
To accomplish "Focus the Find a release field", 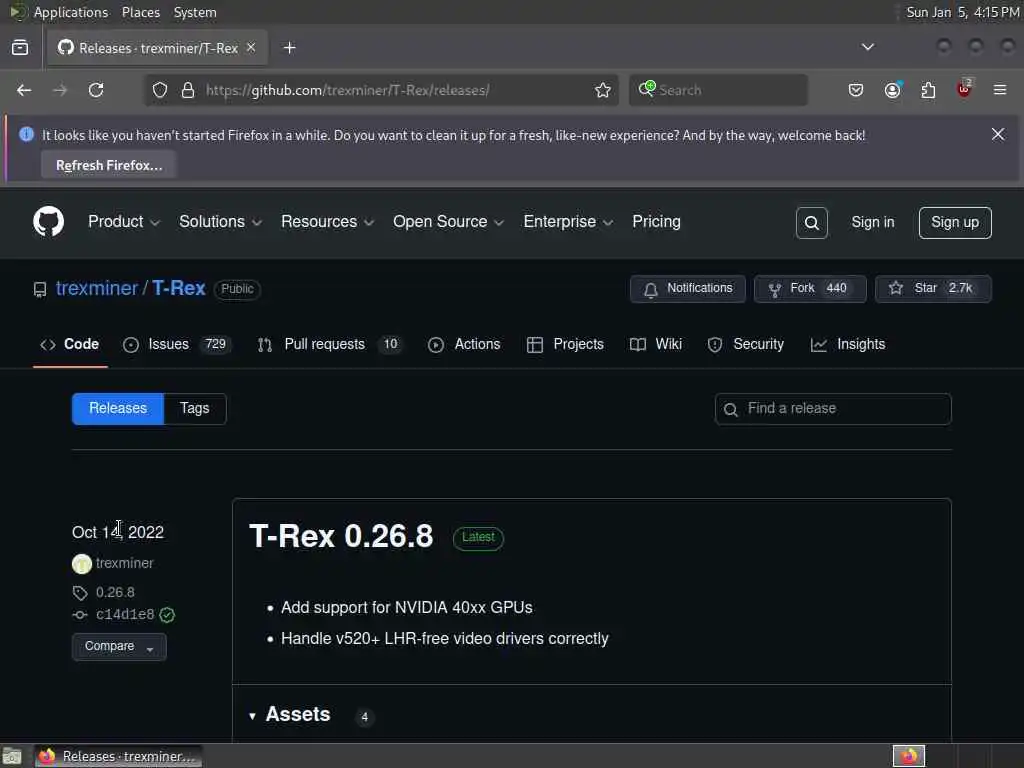I will tap(833, 409).
